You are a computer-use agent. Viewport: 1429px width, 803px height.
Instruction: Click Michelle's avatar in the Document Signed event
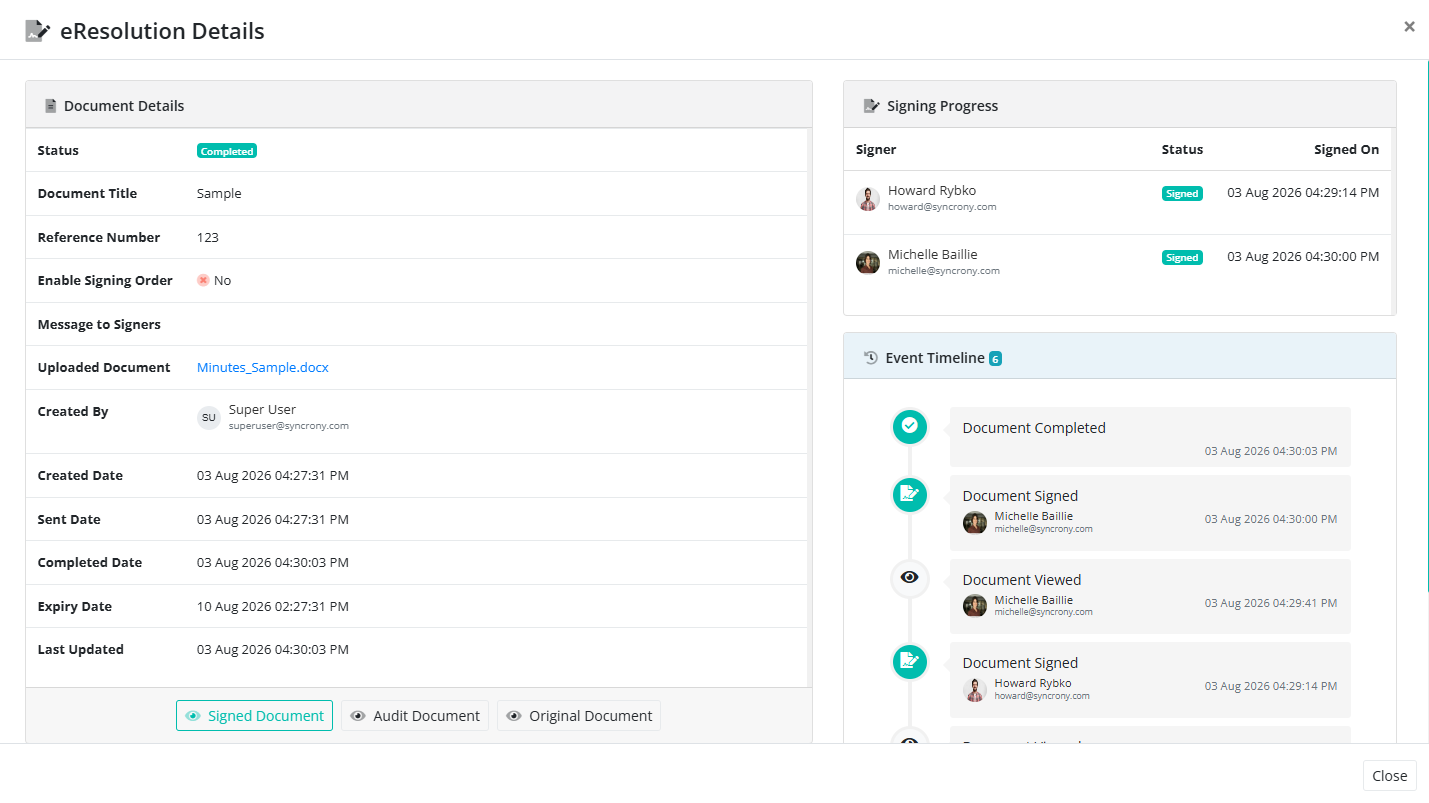click(975, 522)
